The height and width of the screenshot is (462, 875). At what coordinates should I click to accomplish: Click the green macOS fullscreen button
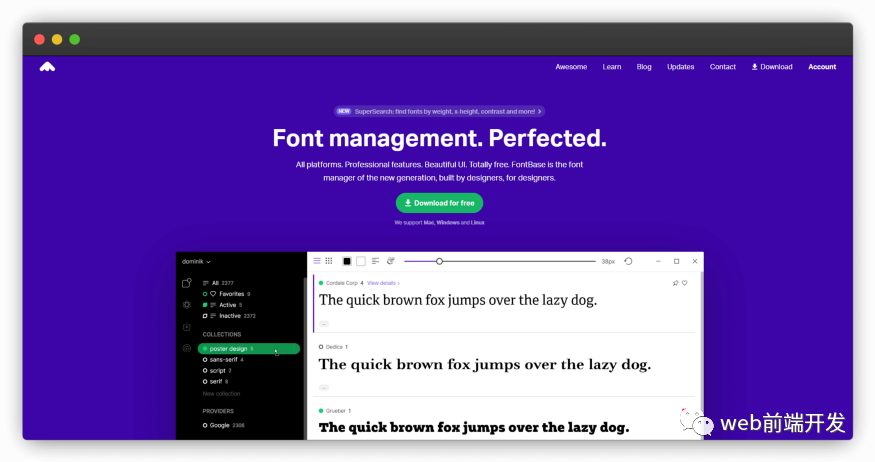(x=75, y=40)
